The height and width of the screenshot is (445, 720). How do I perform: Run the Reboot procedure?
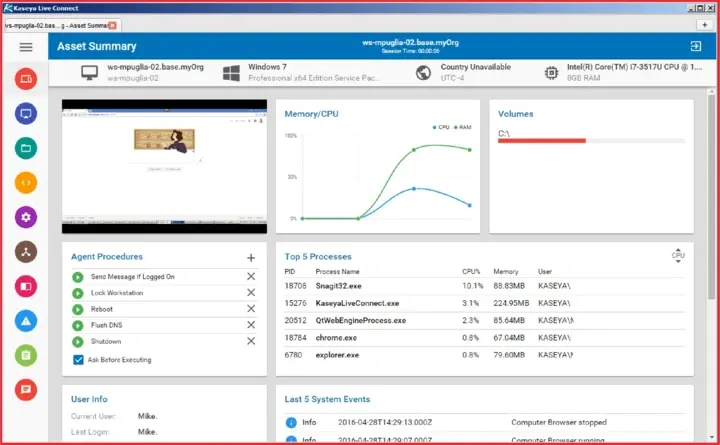point(78,310)
